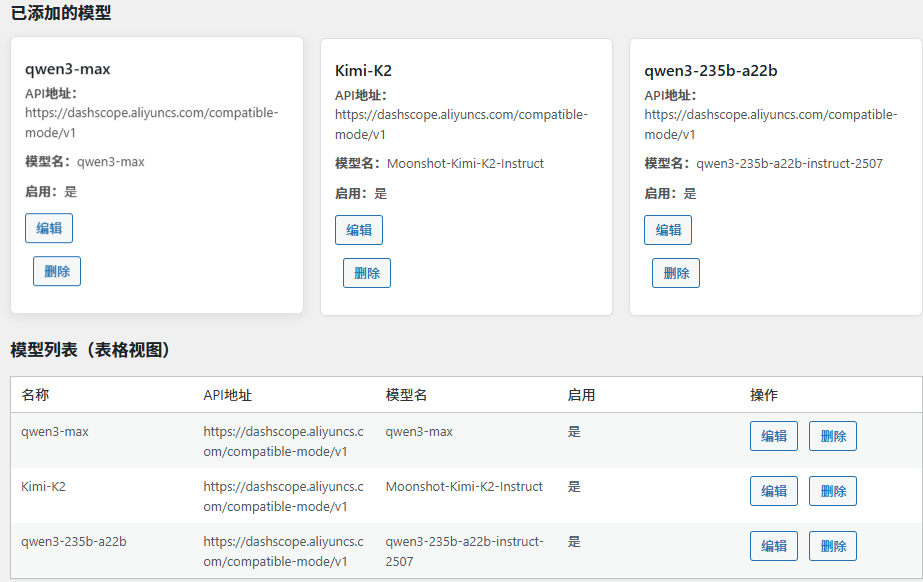This screenshot has height=582, width=923.
Task: Delete the qwen3-max row in the table
Action: 833,436
